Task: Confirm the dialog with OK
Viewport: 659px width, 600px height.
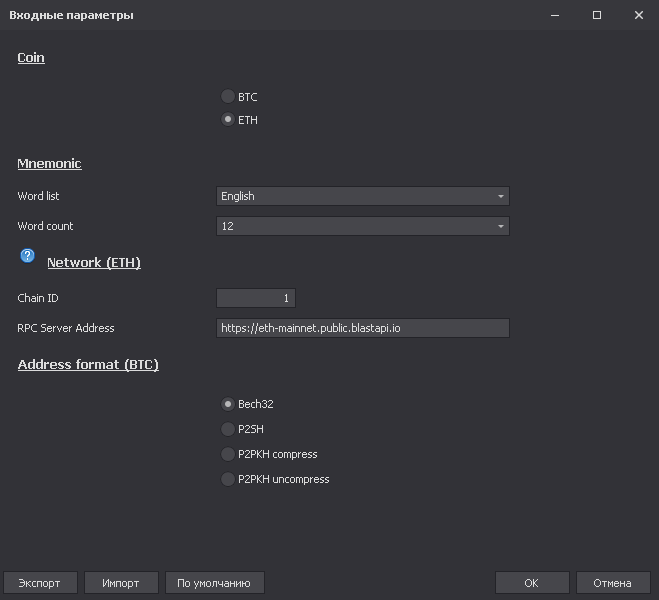Action: [x=532, y=583]
